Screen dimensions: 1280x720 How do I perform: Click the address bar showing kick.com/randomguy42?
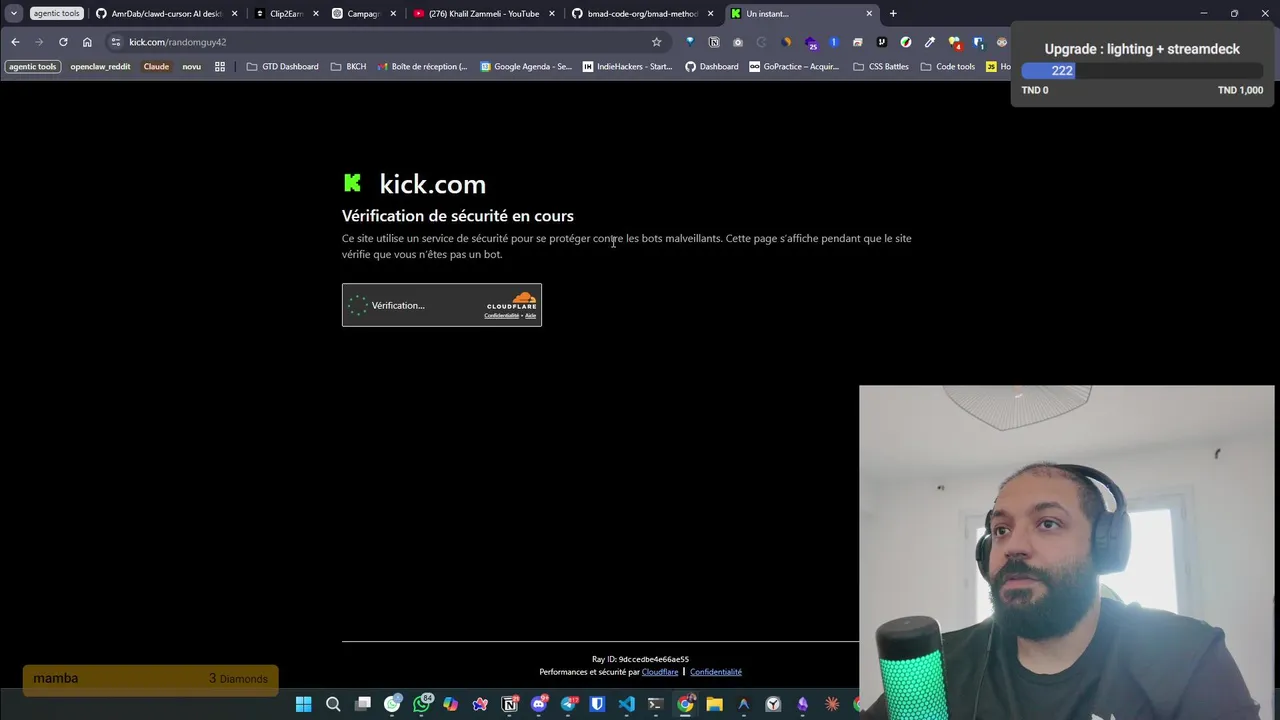coord(386,42)
